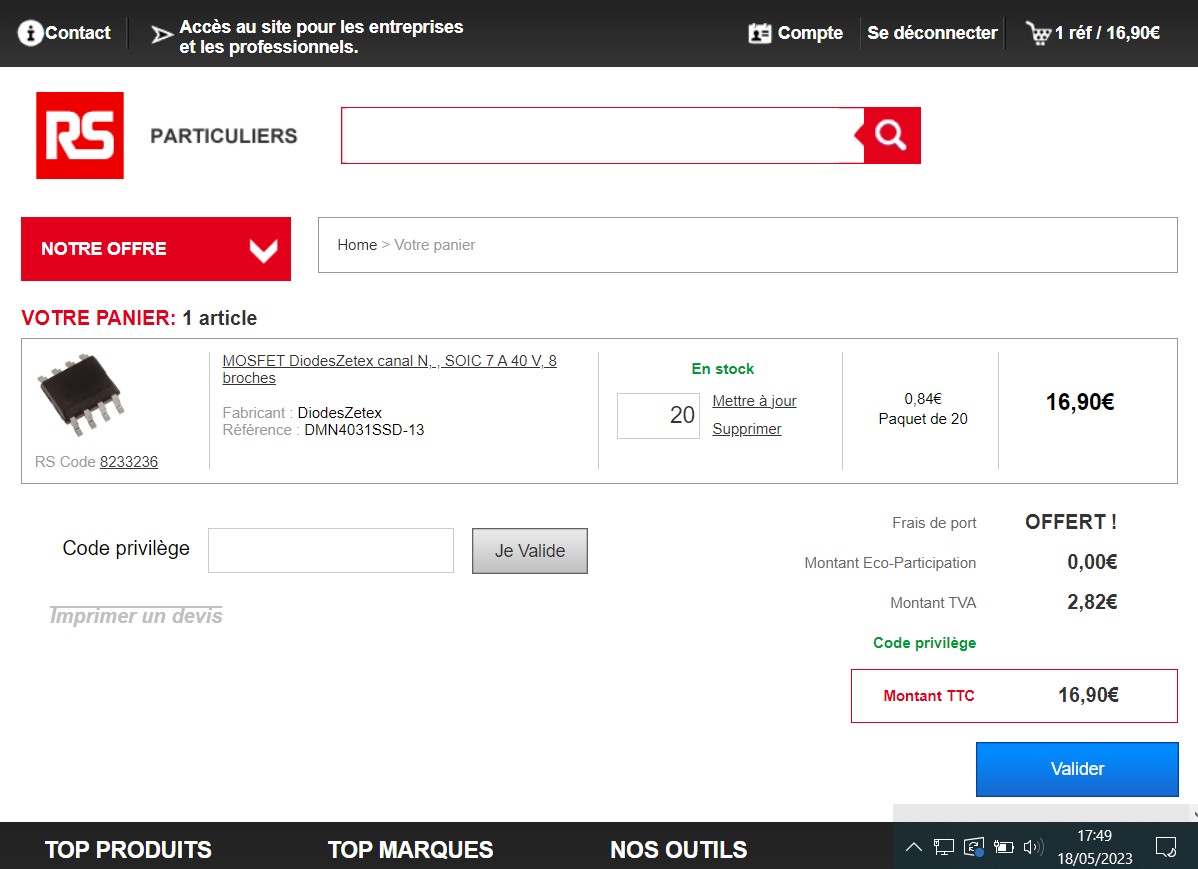This screenshot has width=1198, height=869.
Task: Click the red magnifier search button
Action: (x=891, y=135)
